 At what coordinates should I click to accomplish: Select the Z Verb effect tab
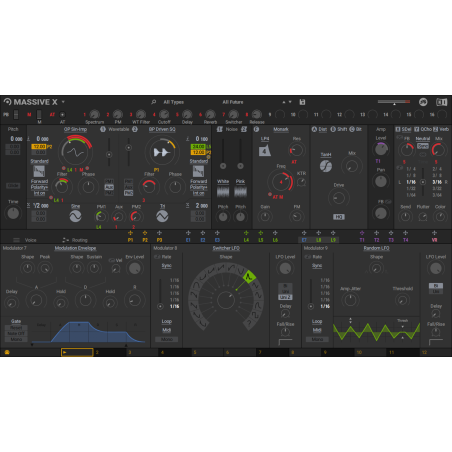441,129
